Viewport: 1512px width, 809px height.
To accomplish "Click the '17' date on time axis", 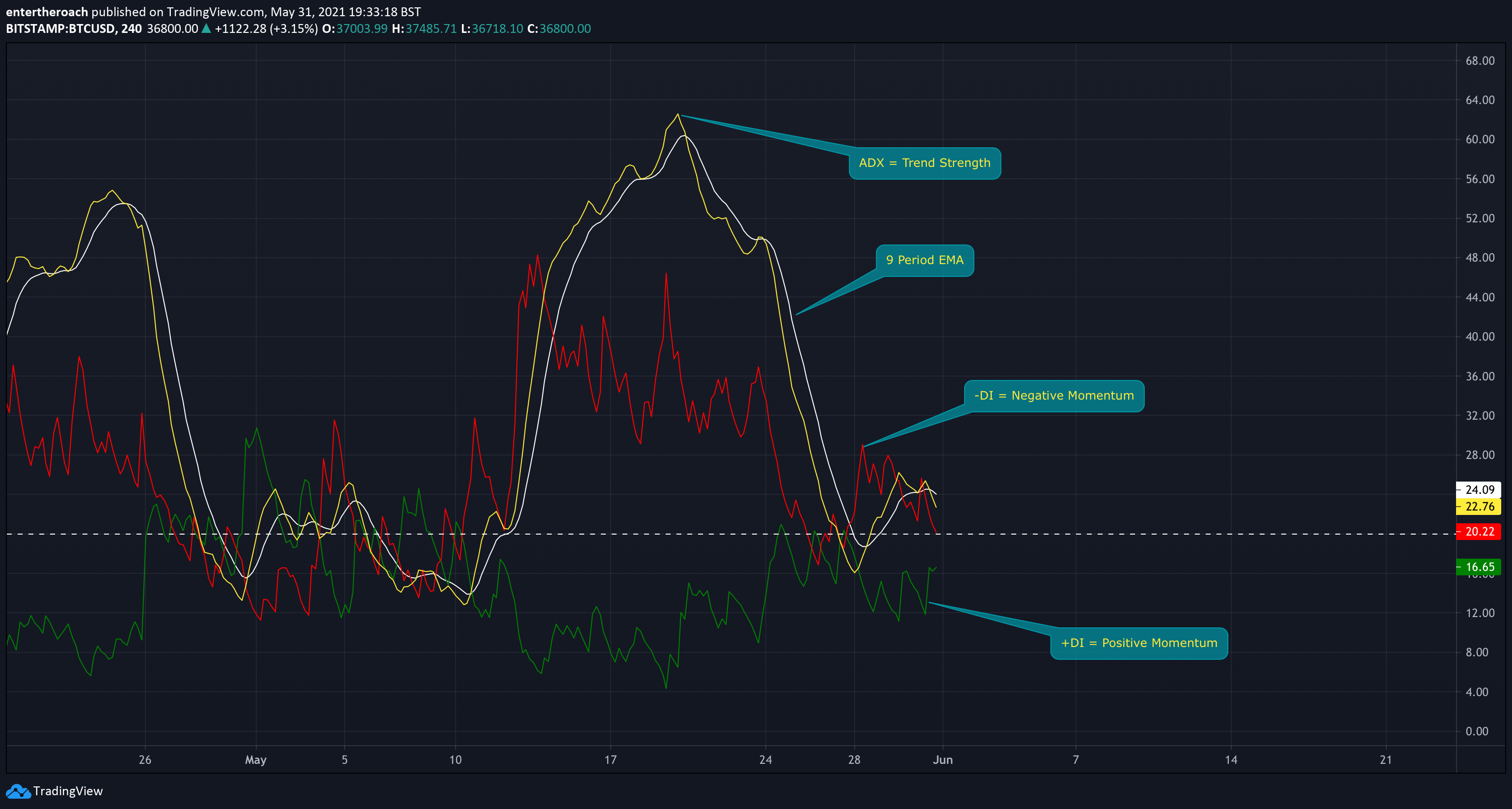I will [610, 760].
